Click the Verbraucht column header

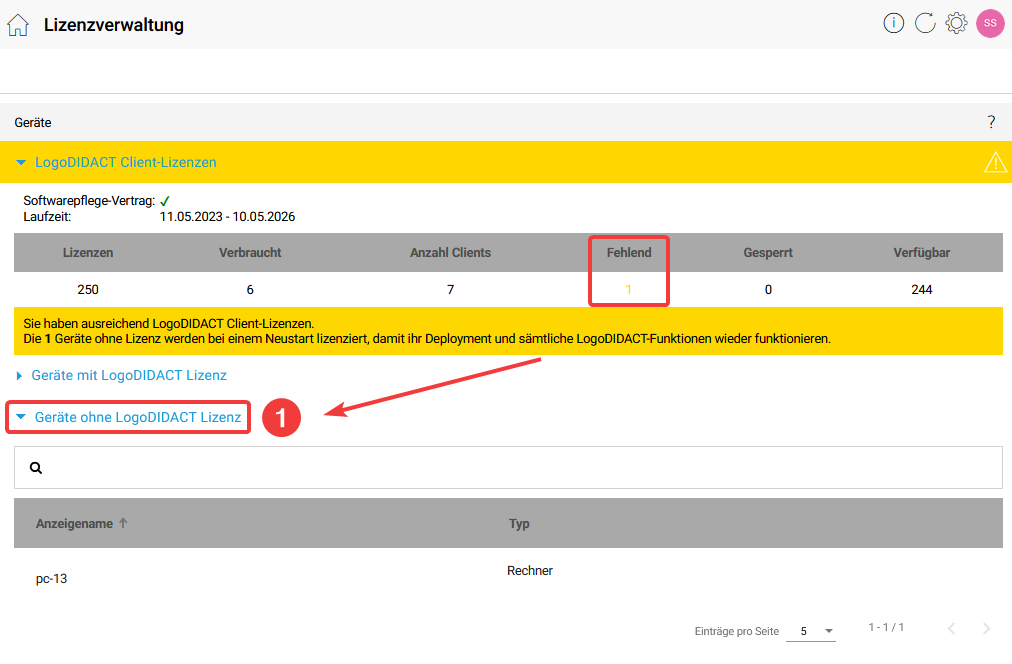(250, 253)
